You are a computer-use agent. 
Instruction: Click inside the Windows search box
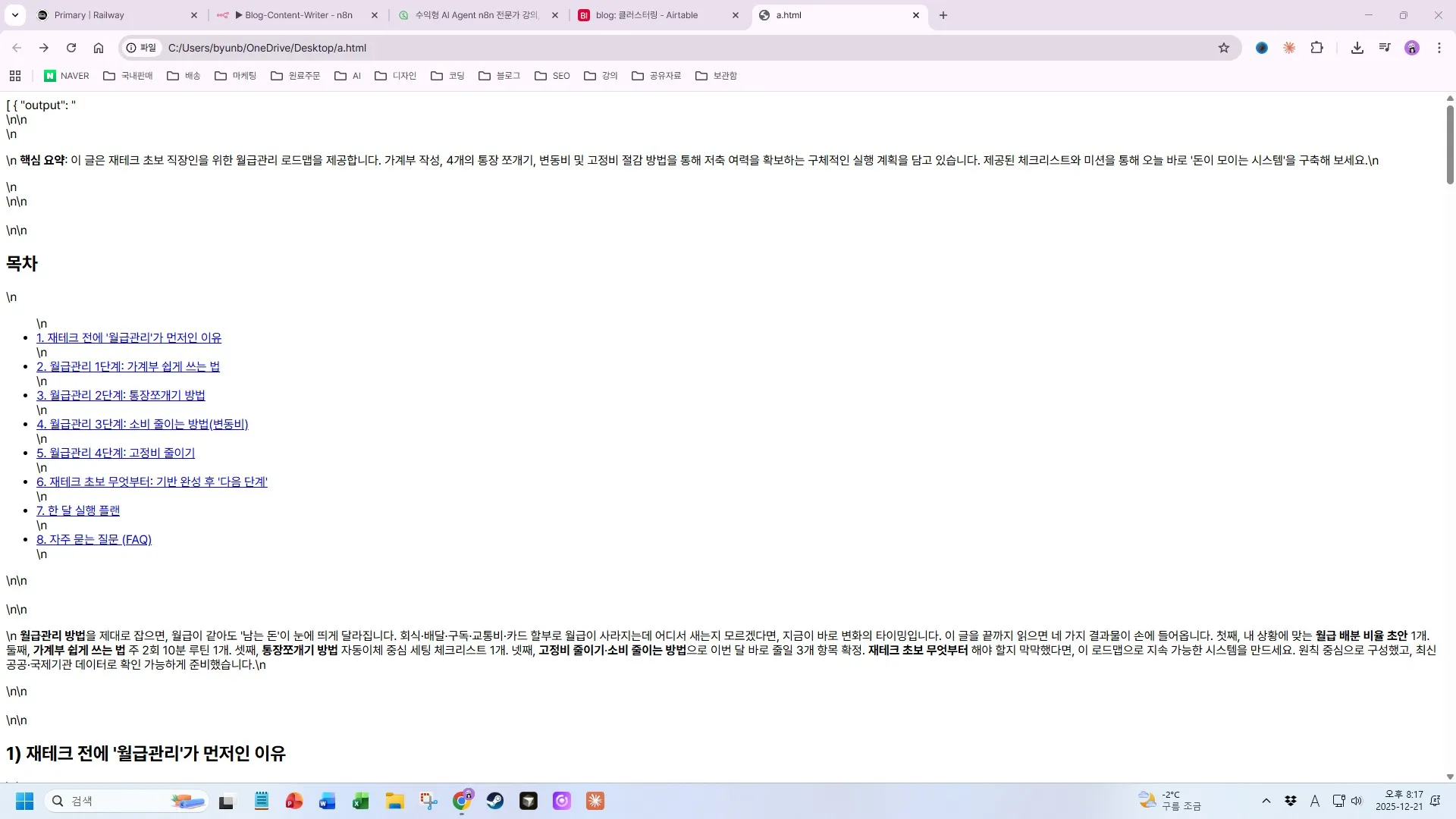pyautogui.click(x=121, y=801)
